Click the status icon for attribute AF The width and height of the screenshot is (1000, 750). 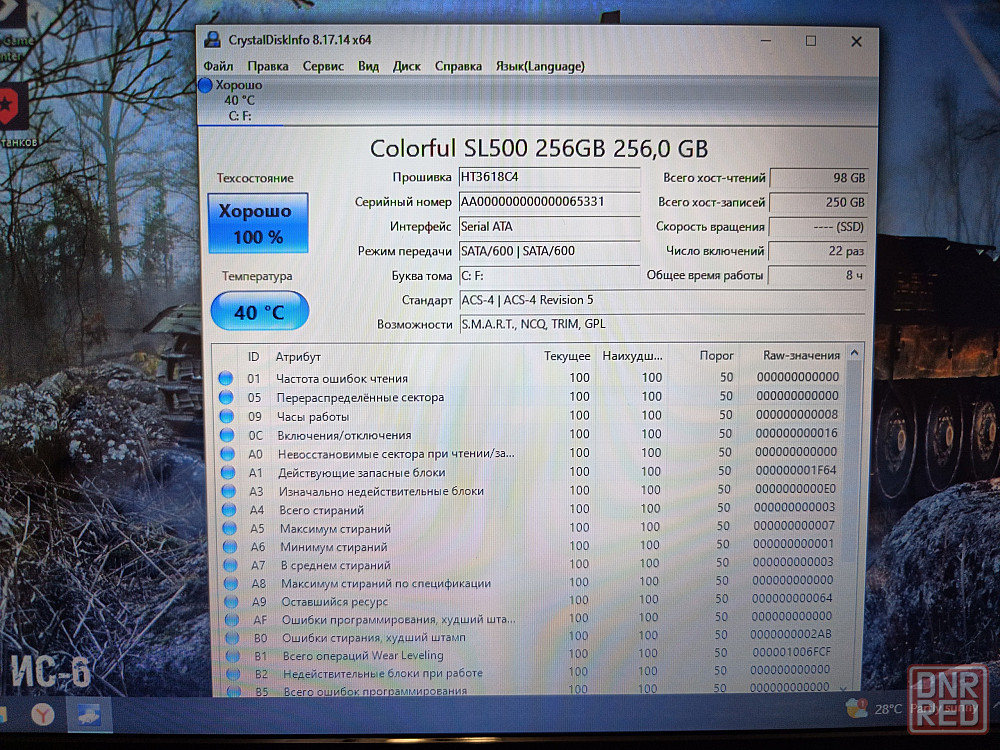pos(232,619)
